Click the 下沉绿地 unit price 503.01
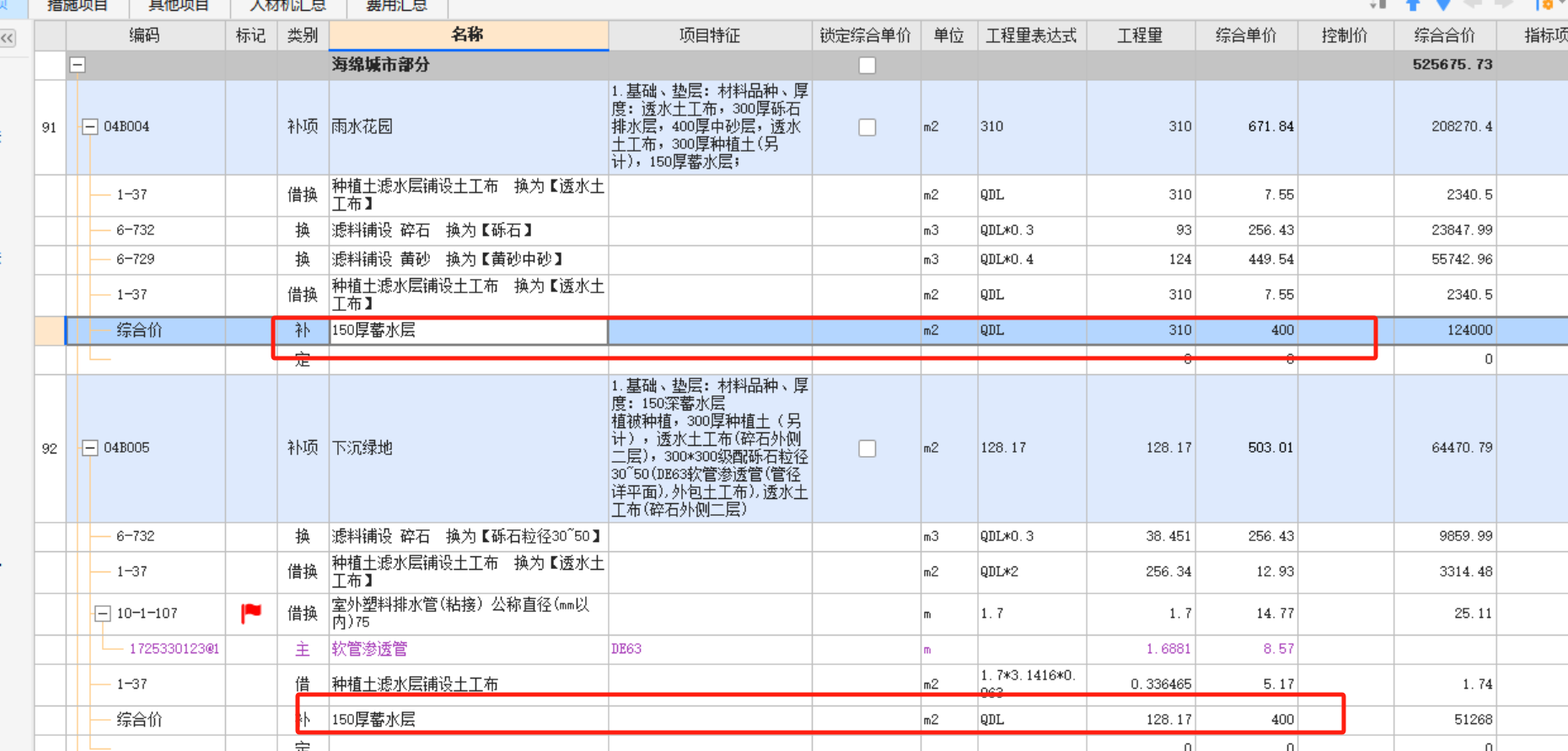The image size is (1568, 751). point(1270,448)
